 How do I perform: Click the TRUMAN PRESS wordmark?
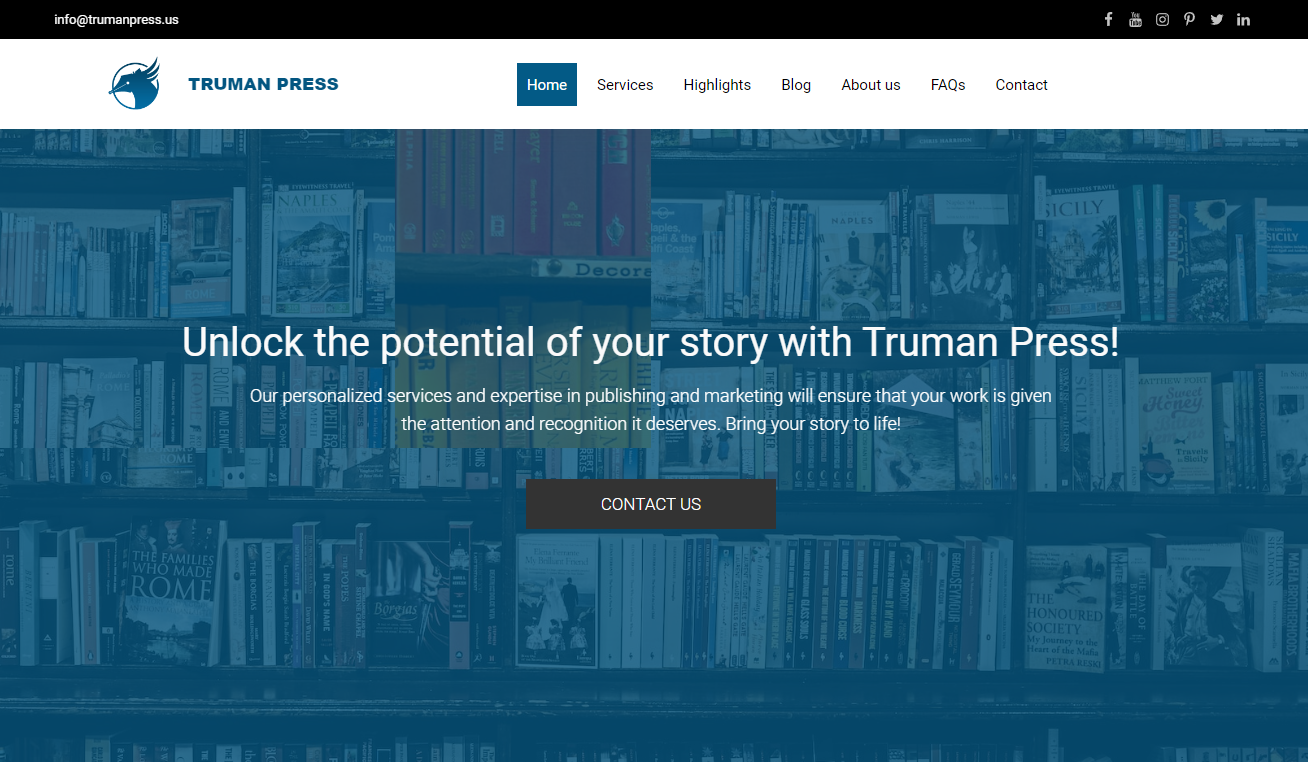click(x=263, y=84)
